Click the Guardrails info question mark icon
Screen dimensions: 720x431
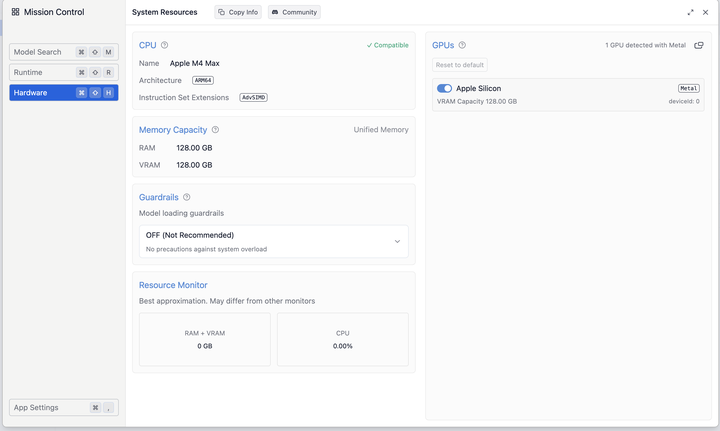point(186,198)
